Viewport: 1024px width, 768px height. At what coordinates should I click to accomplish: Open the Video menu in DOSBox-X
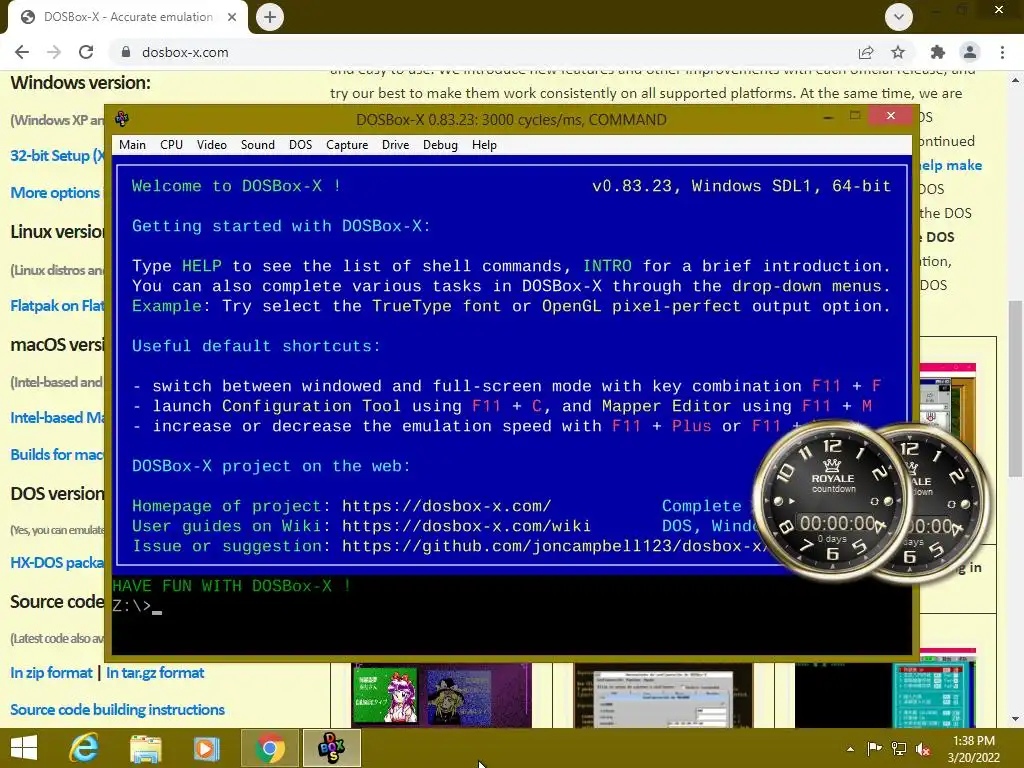click(x=212, y=145)
